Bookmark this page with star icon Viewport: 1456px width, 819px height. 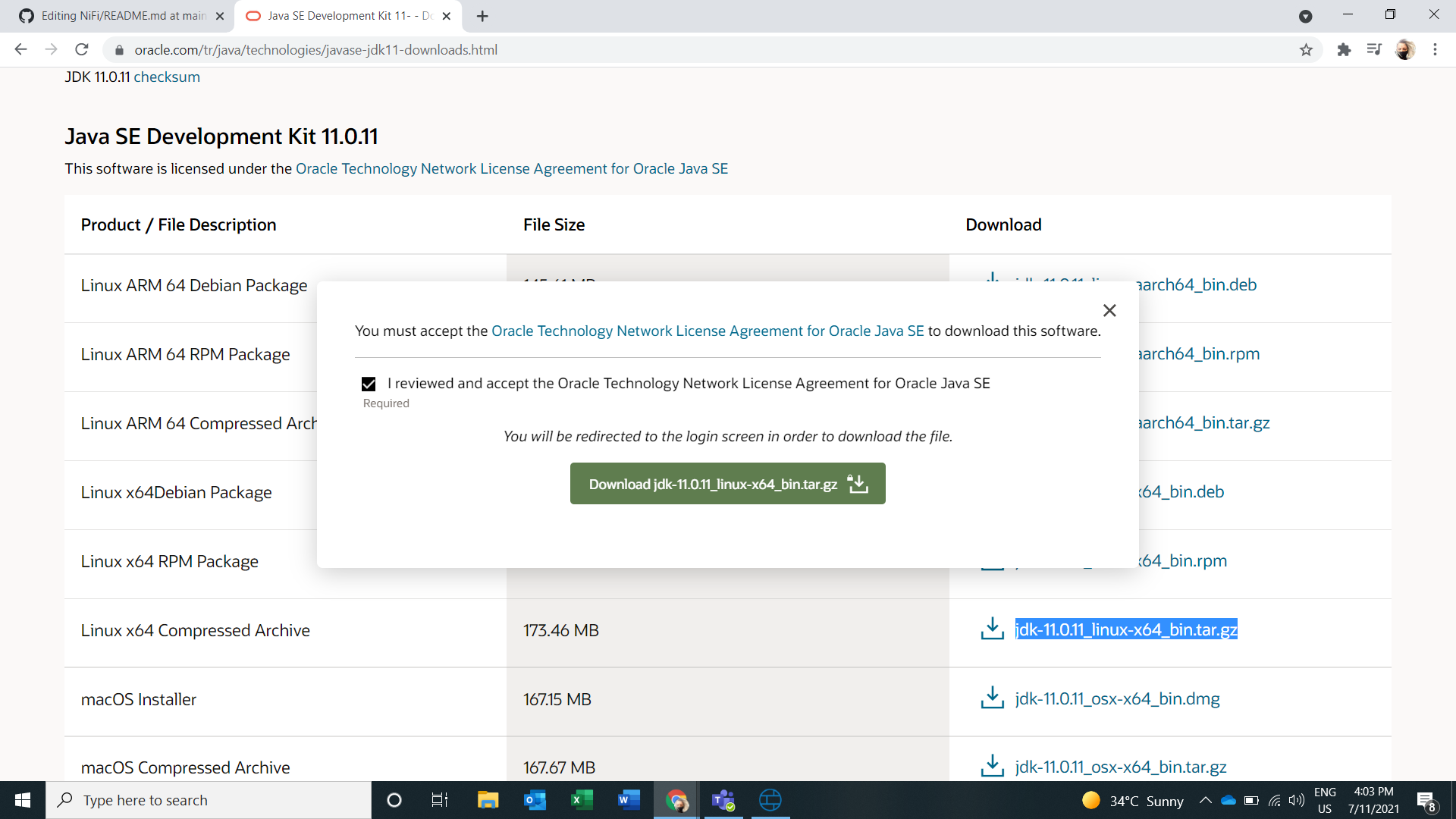point(1306,49)
